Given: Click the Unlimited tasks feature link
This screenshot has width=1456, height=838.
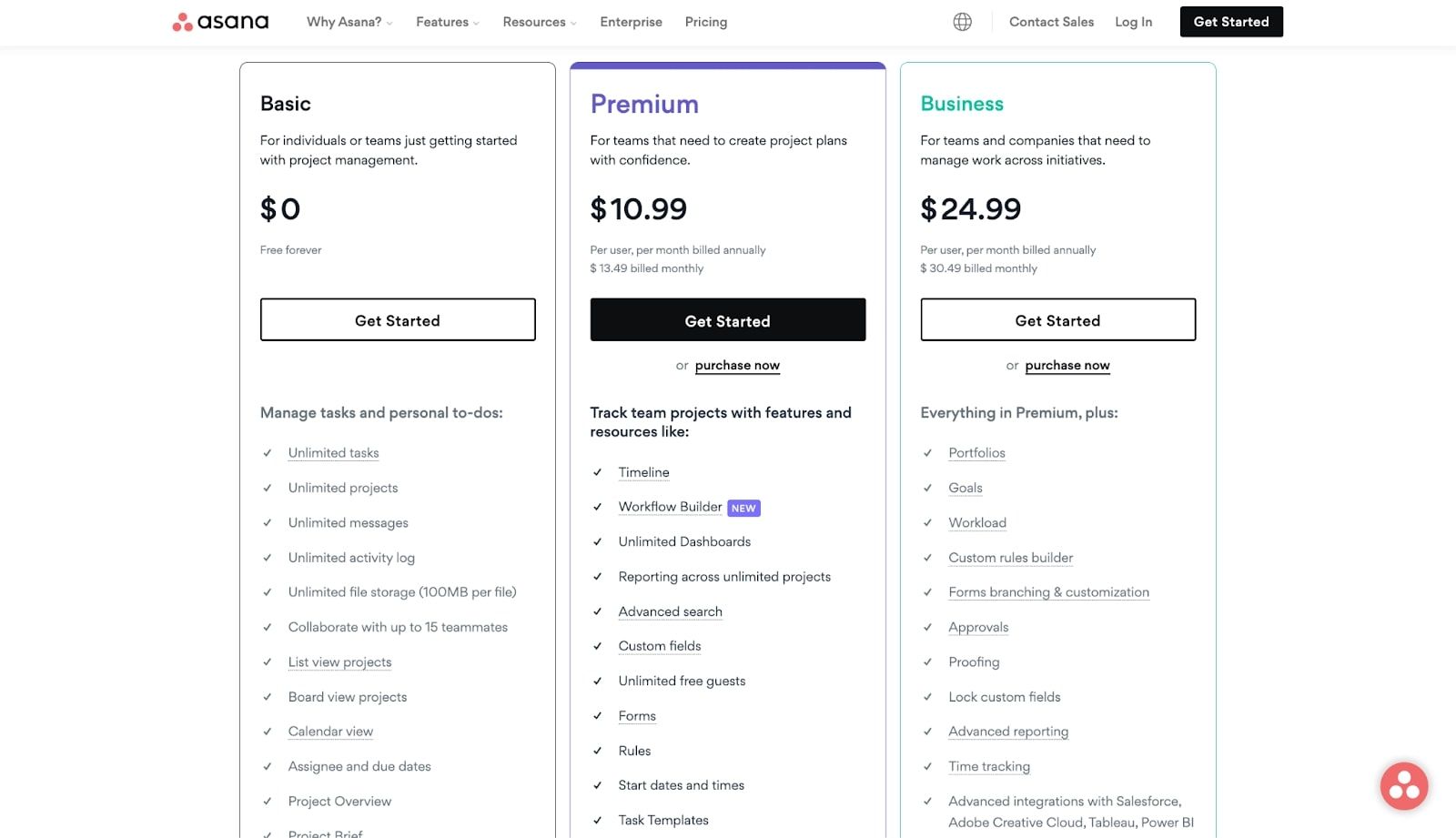Looking at the screenshot, I should pyautogui.click(x=333, y=453).
